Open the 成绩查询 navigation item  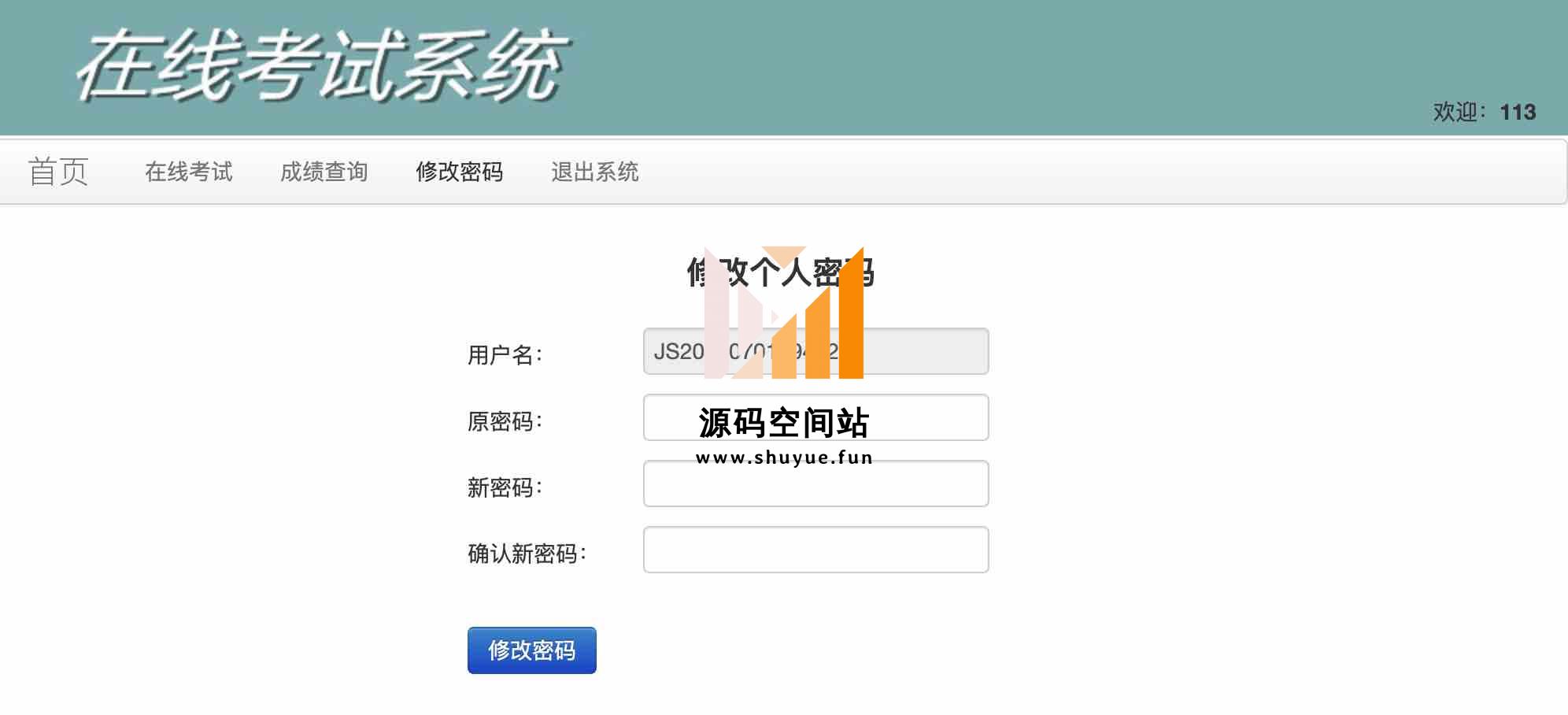(324, 172)
